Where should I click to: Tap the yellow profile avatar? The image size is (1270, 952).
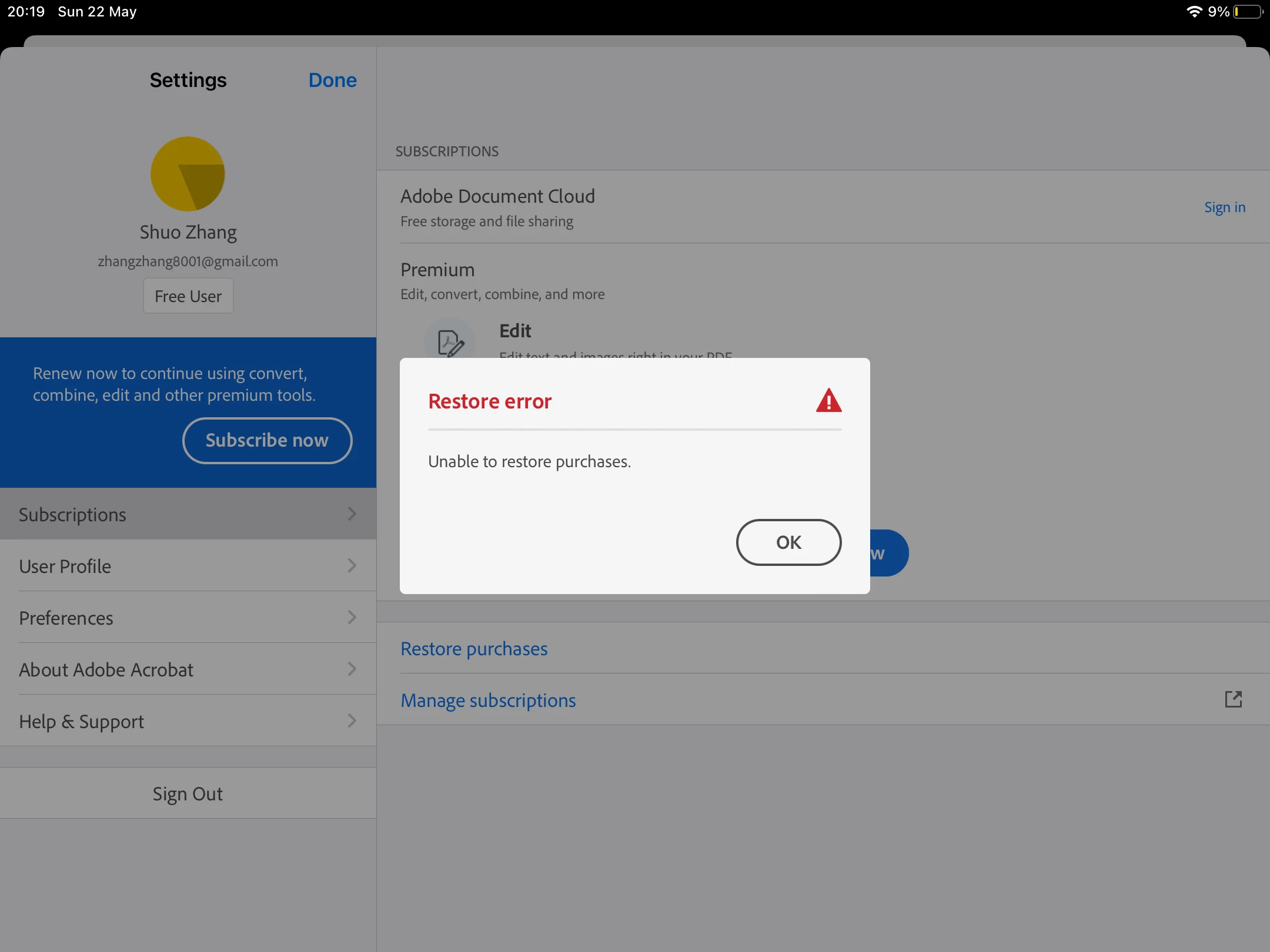[x=188, y=174]
